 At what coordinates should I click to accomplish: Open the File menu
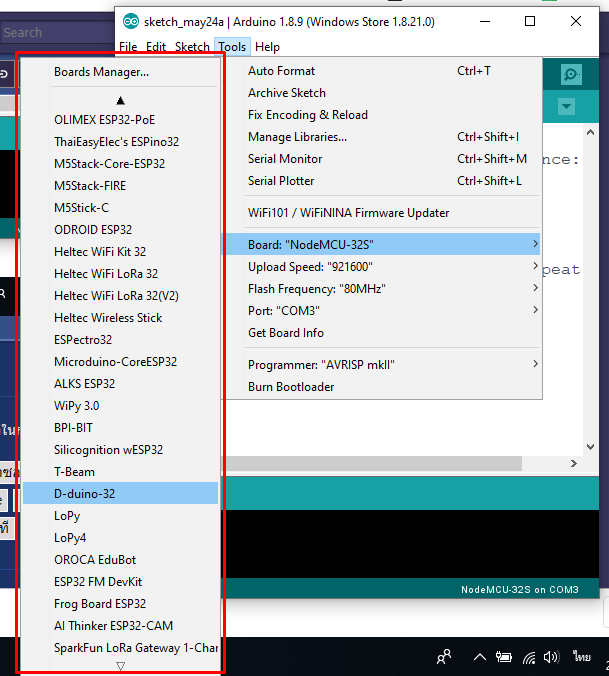pyautogui.click(x=128, y=47)
